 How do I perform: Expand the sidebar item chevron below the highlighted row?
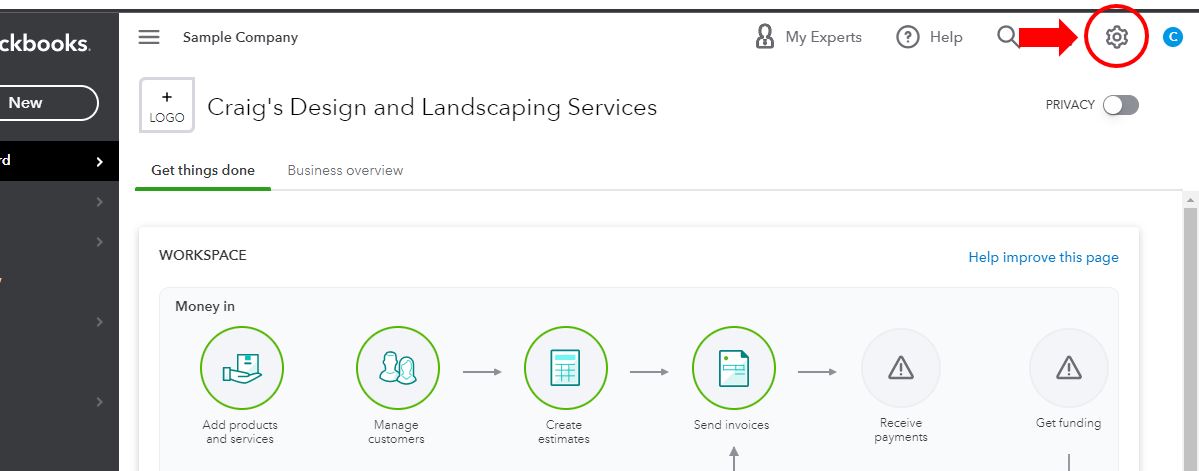tap(99, 202)
